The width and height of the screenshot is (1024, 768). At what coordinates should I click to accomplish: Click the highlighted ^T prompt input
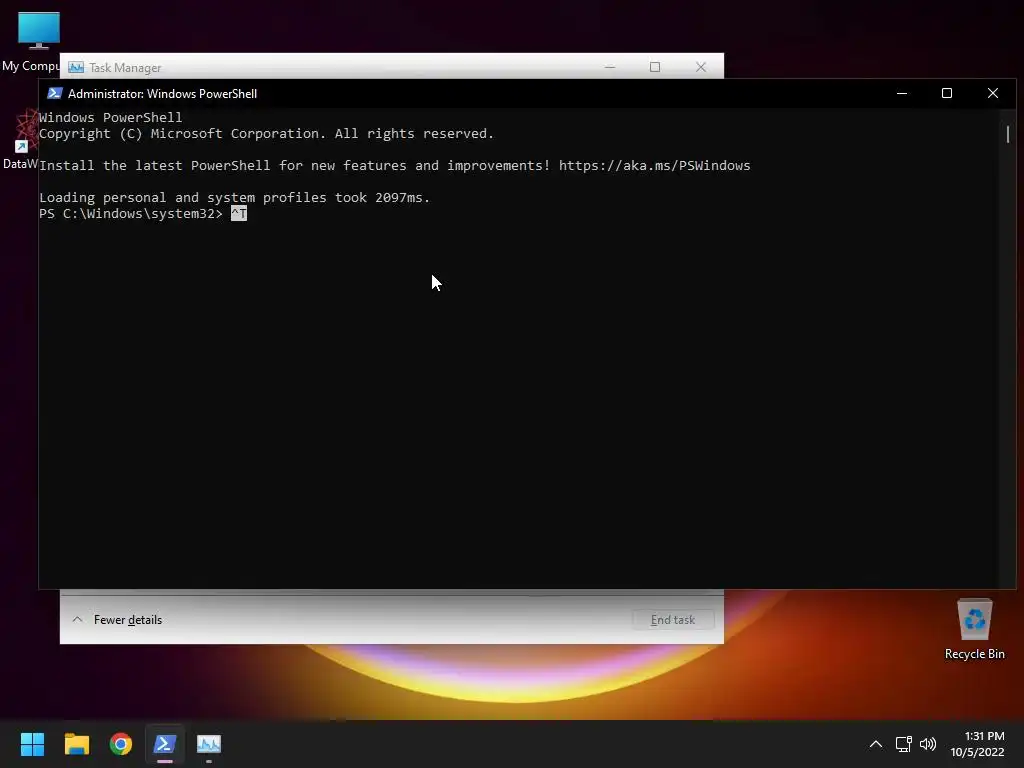point(239,214)
